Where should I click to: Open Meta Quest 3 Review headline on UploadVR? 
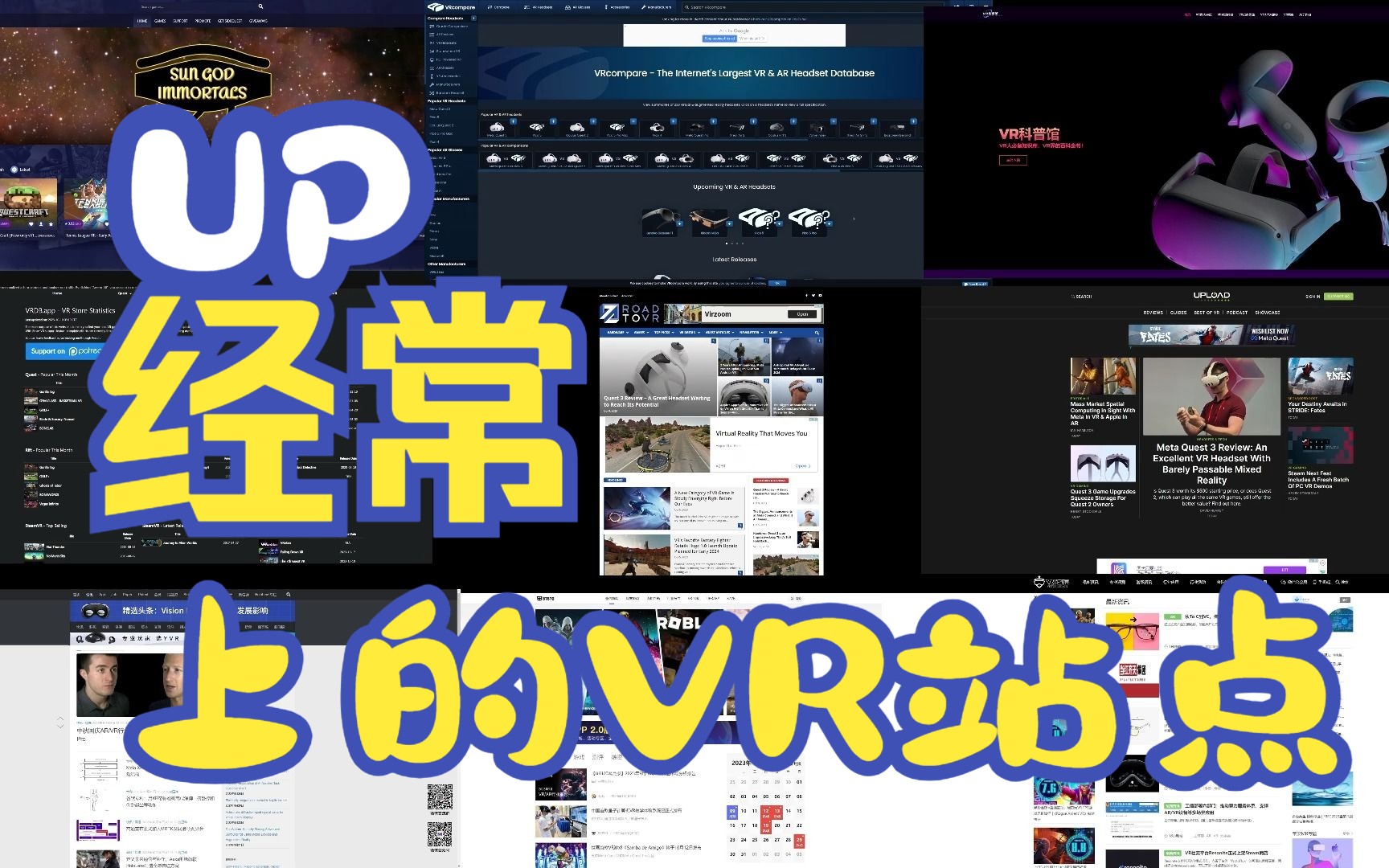point(1211,464)
